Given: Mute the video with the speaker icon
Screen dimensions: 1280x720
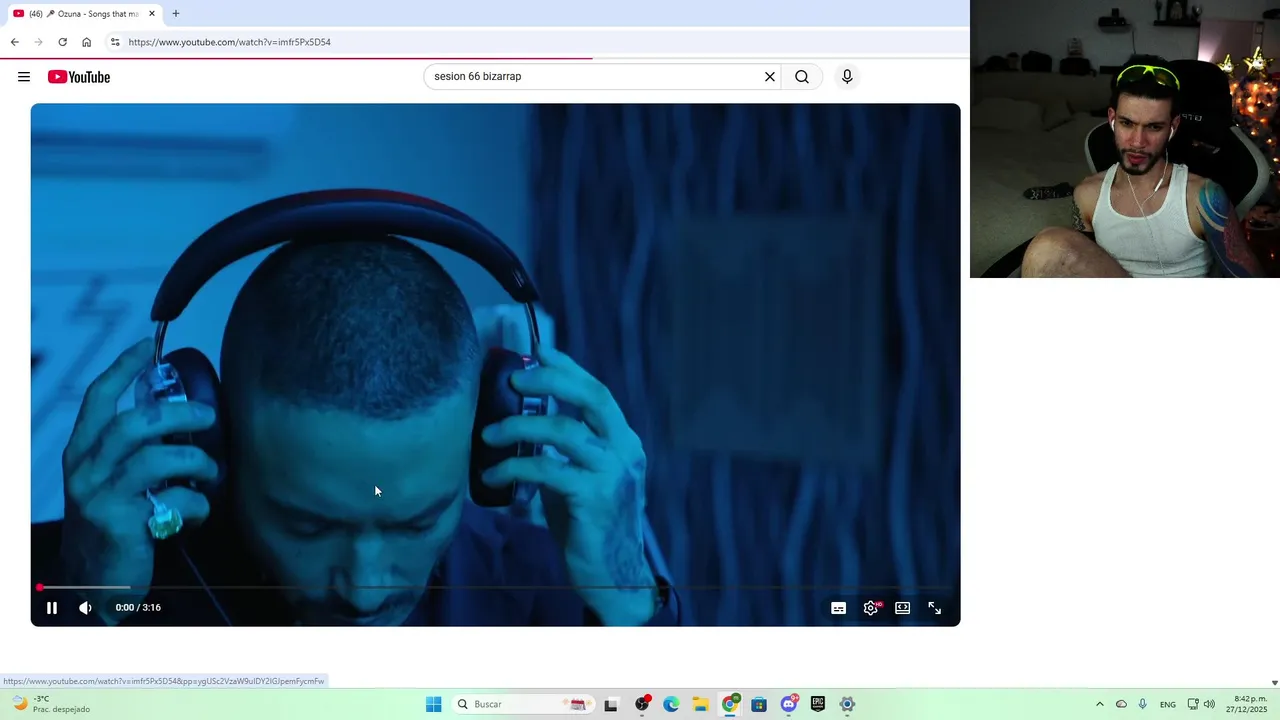Looking at the screenshot, I should click(85, 607).
